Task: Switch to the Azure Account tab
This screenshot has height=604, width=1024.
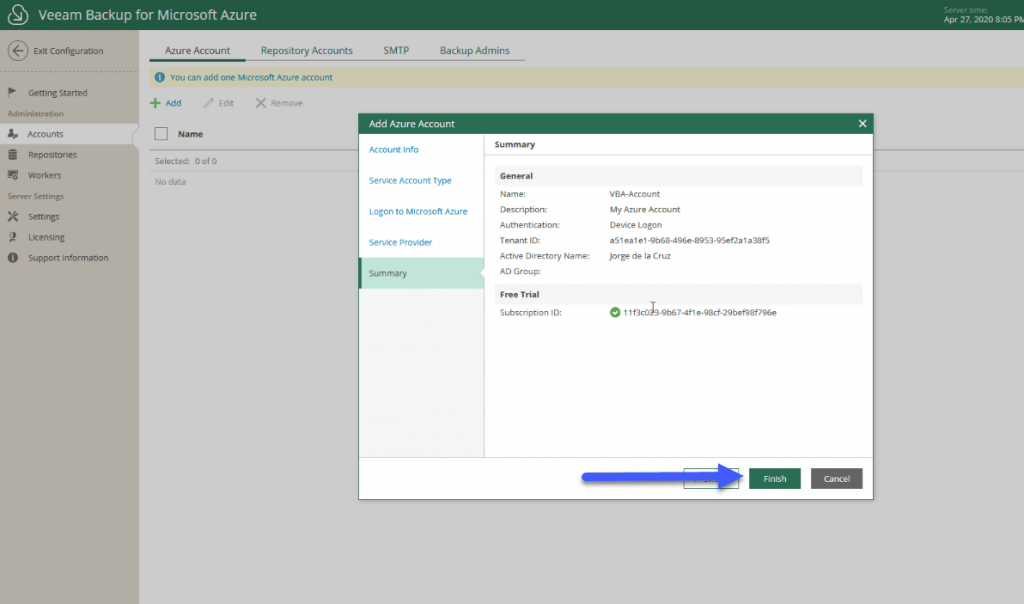Action: coord(197,50)
